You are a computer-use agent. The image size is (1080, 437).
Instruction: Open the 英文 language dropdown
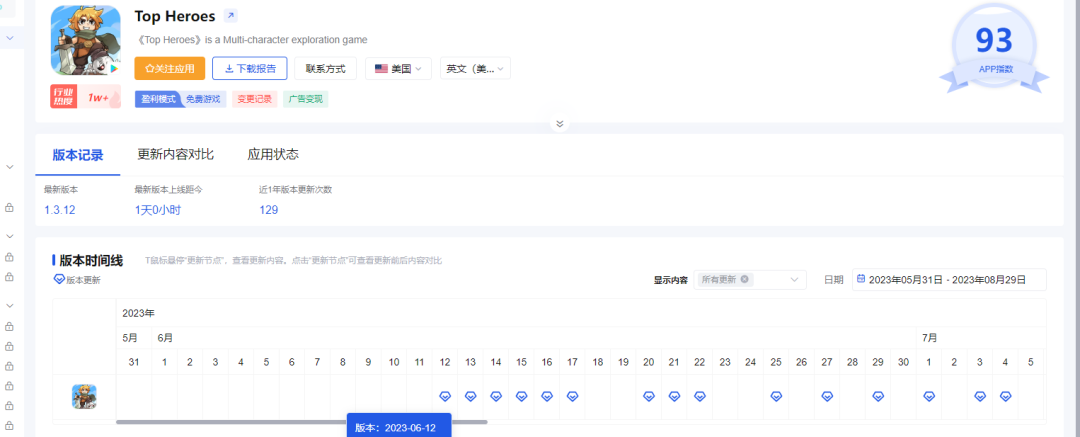click(475, 68)
